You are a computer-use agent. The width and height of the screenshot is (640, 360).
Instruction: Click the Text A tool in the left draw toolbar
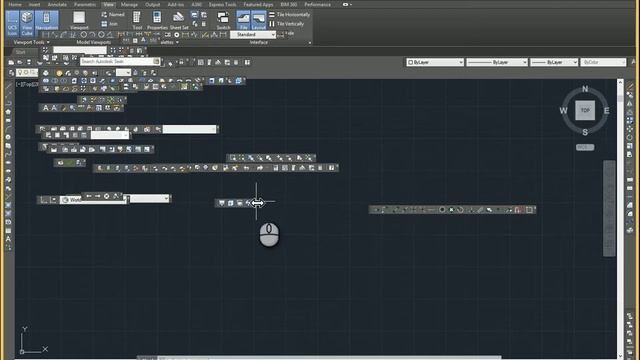8,239
